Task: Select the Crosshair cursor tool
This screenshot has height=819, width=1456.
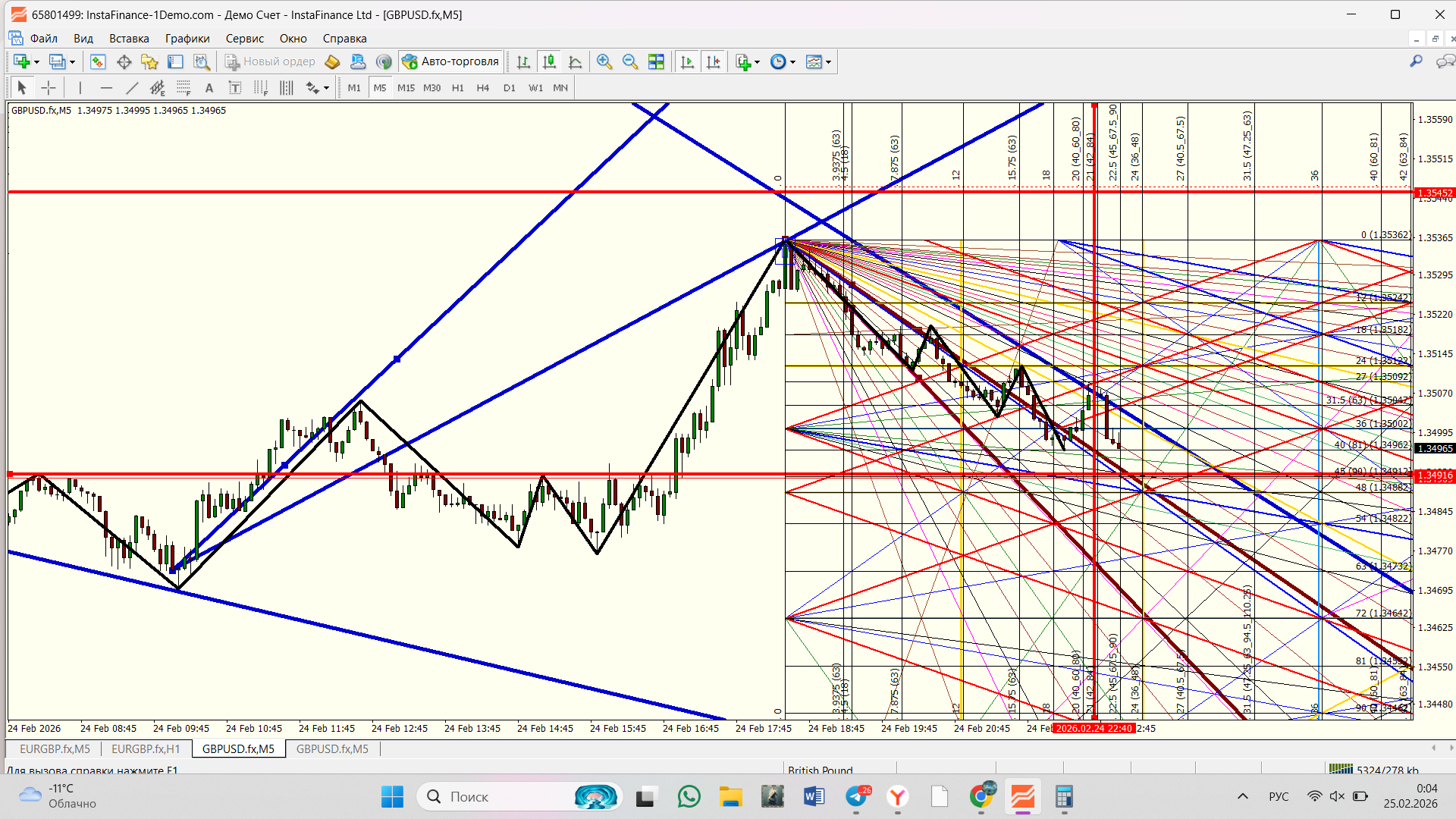Action: [x=49, y=88]
